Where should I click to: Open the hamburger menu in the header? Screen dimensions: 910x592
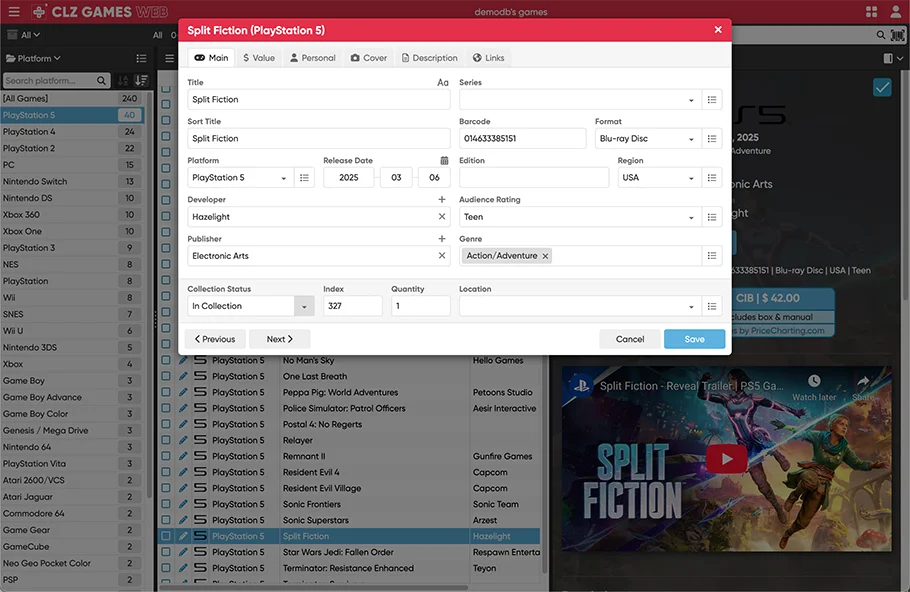click(x=14, y=12)
